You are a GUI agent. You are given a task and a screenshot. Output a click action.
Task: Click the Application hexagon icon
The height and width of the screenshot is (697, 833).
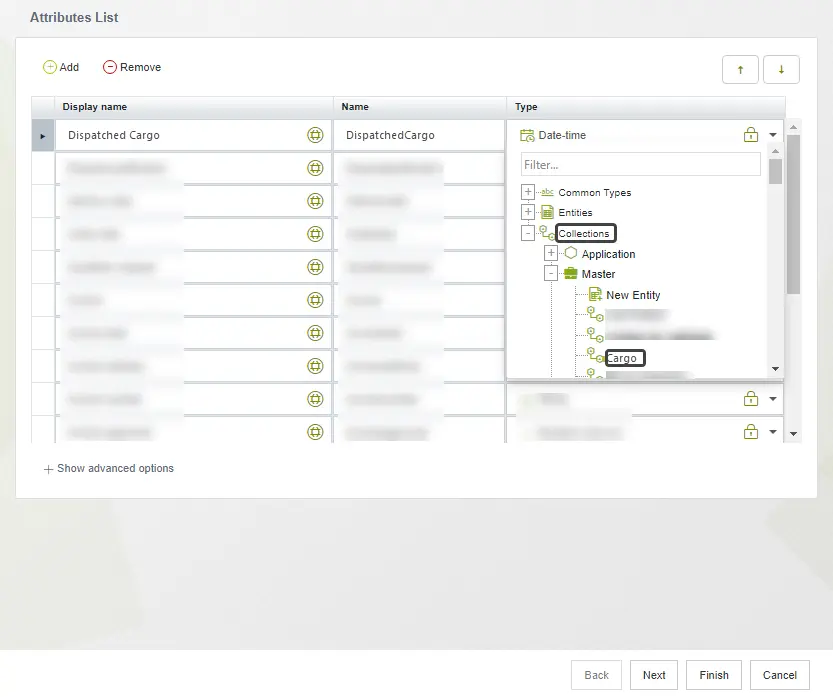[x=571, y=253]
